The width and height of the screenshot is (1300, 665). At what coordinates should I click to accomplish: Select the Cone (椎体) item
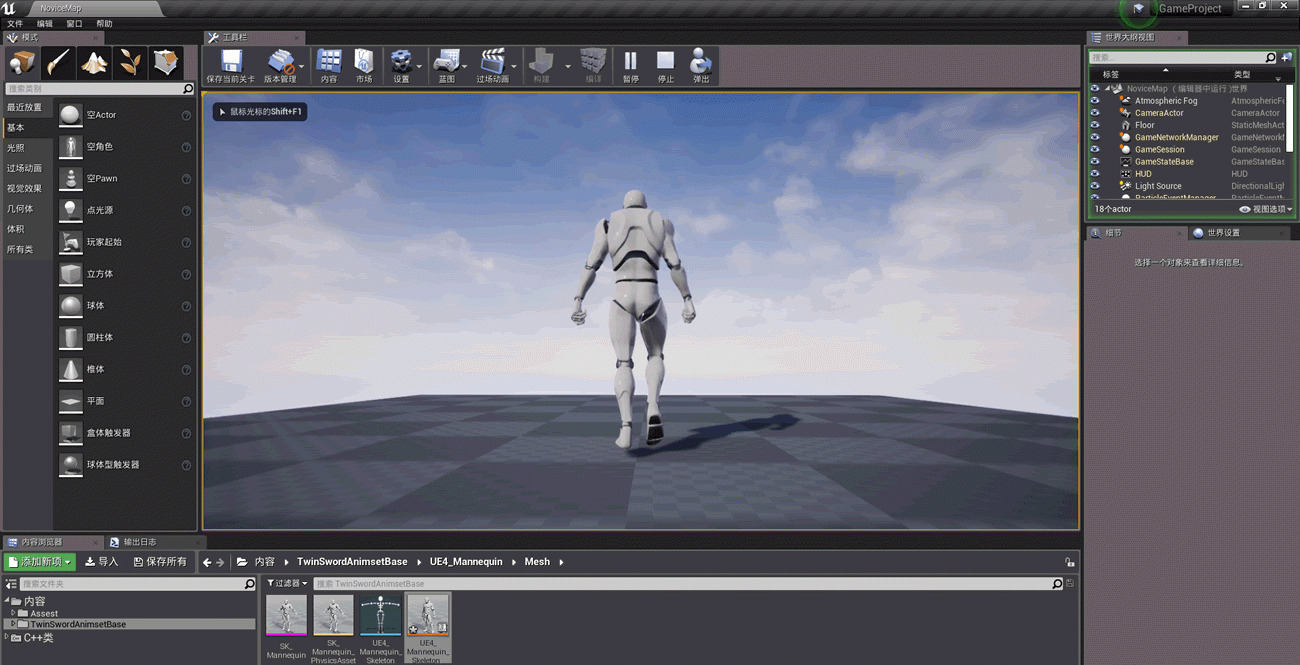point(125,369)
